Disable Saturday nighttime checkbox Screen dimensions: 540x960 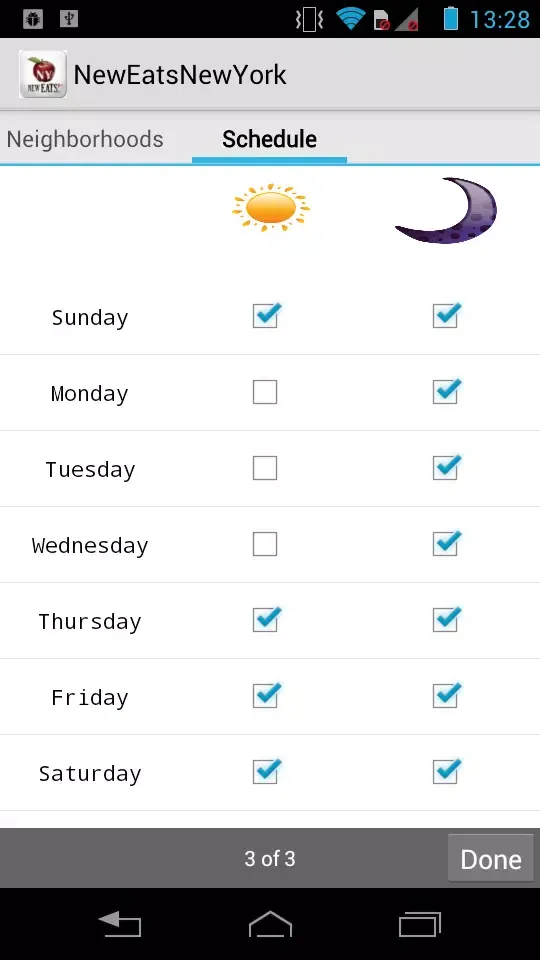pyautogui.click(x=446, y=771)
